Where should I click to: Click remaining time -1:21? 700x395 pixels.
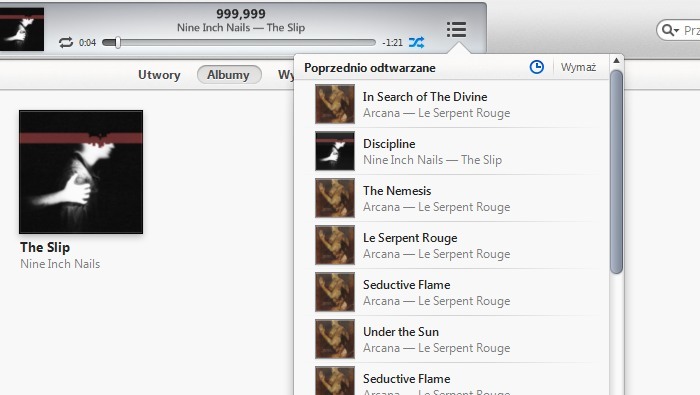click(392, 43)
